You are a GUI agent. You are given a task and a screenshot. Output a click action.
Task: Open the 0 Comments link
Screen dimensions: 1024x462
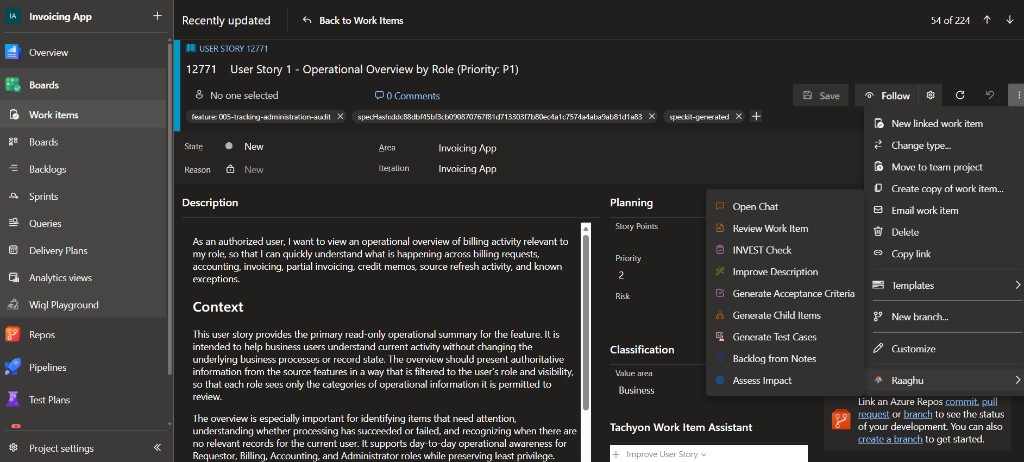pyautogui.click(x=408, y=95)
